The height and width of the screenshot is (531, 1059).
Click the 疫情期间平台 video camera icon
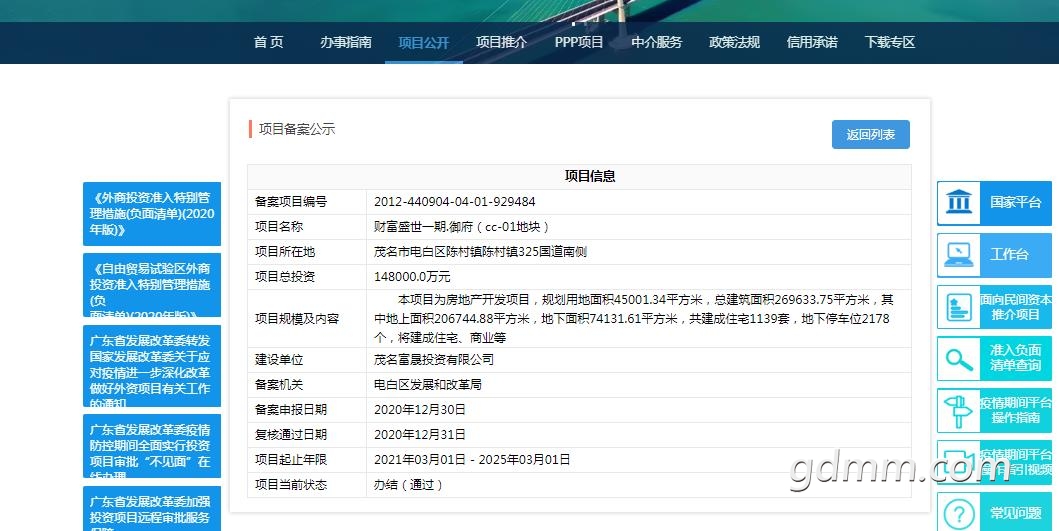(958, 462)
